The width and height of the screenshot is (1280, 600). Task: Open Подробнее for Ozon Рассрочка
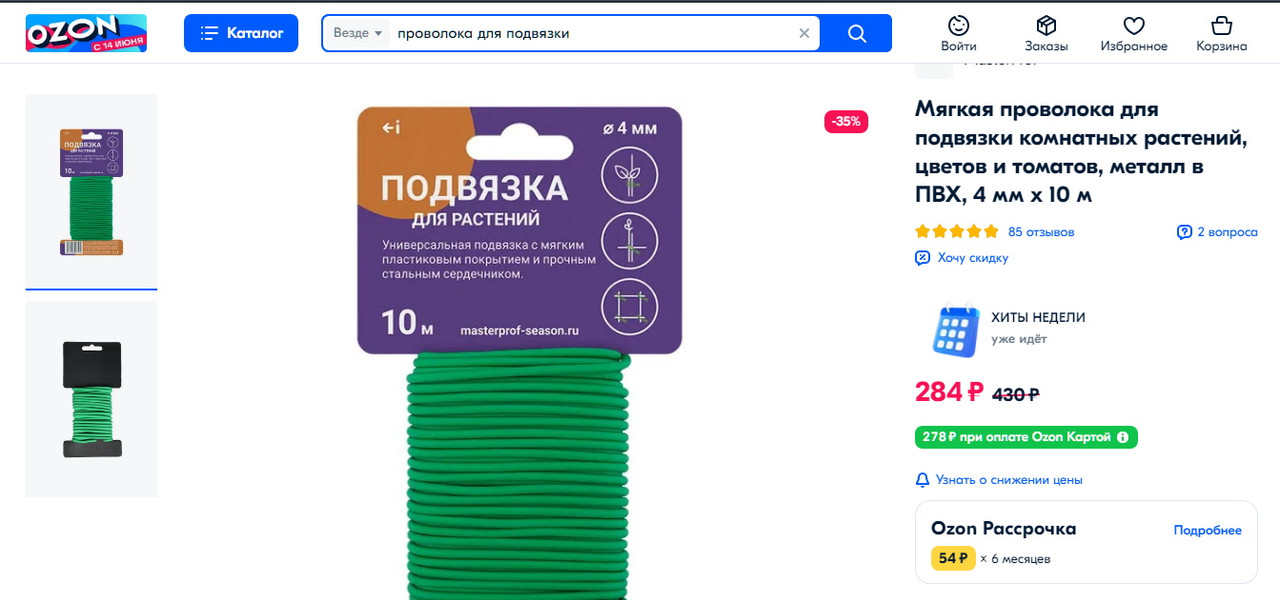1207,530
